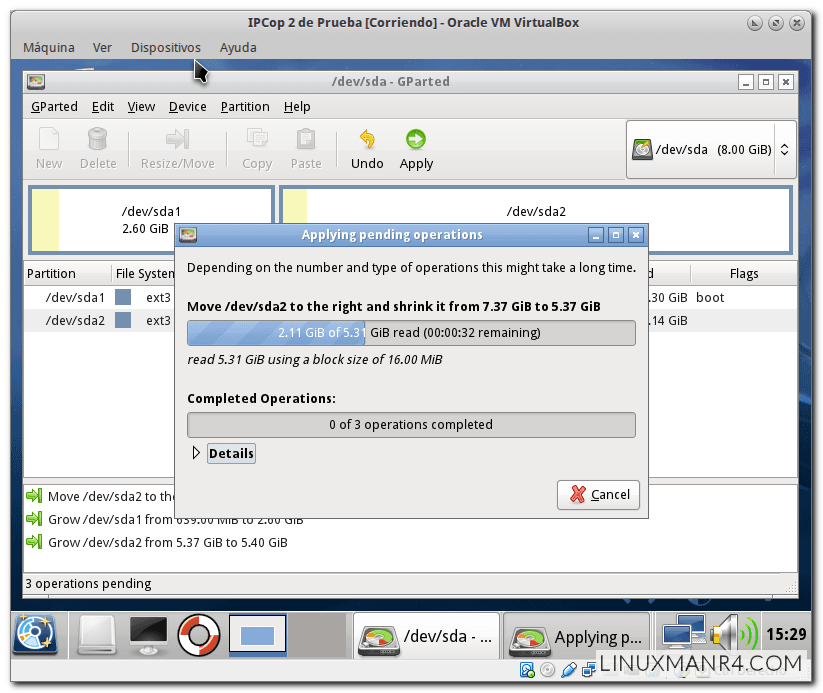823x693 pixels.
Task: Click the 15:29 taskbar clock
Action: pos(786,634)
